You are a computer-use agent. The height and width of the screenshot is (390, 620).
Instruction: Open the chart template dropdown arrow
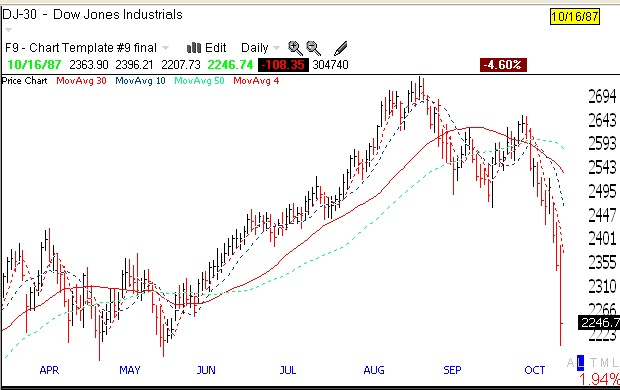click(x=166, y=48)
